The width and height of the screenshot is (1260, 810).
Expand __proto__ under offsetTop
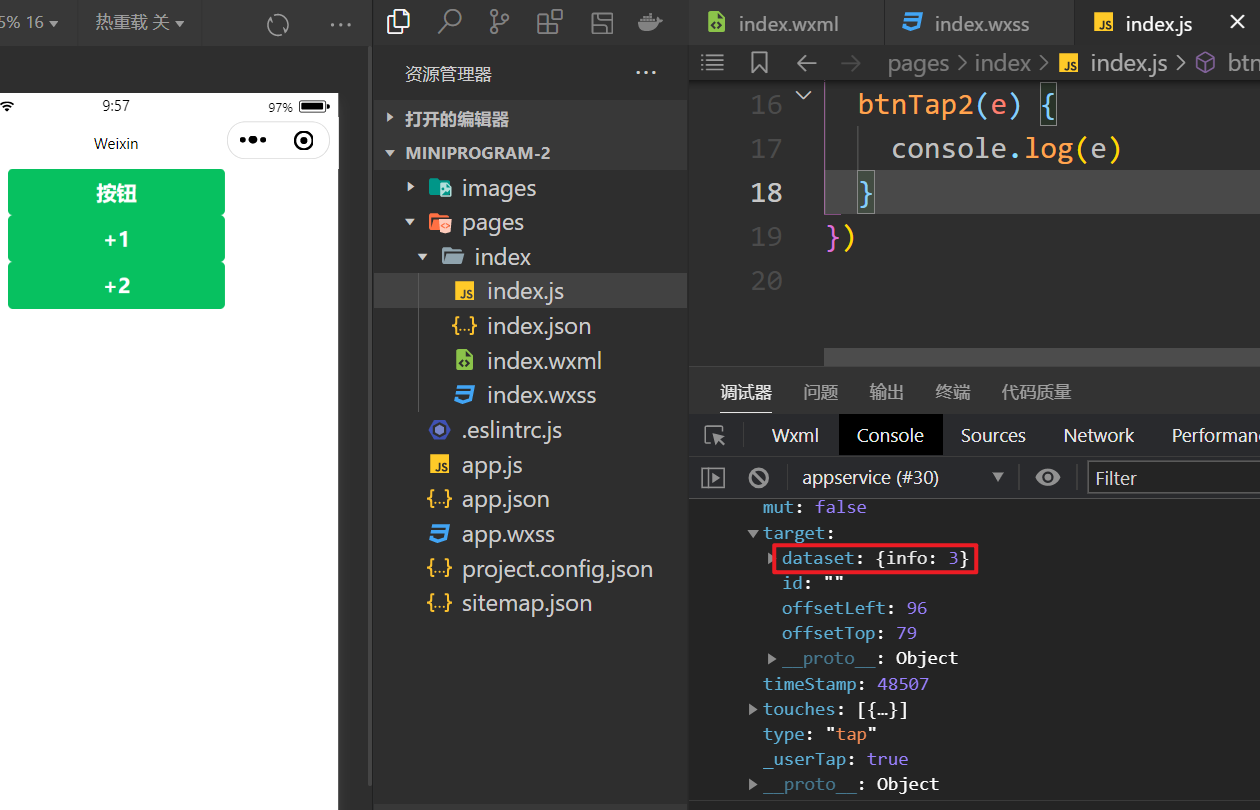772,658
